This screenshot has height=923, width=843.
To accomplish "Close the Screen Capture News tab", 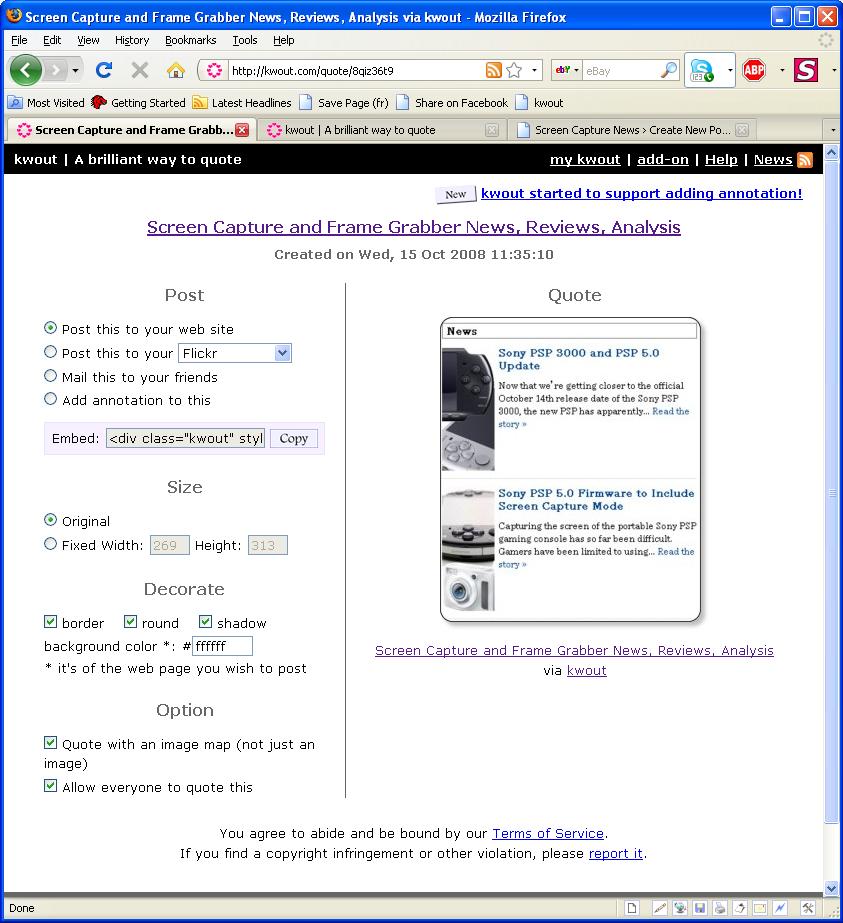I will click(742, 130).
